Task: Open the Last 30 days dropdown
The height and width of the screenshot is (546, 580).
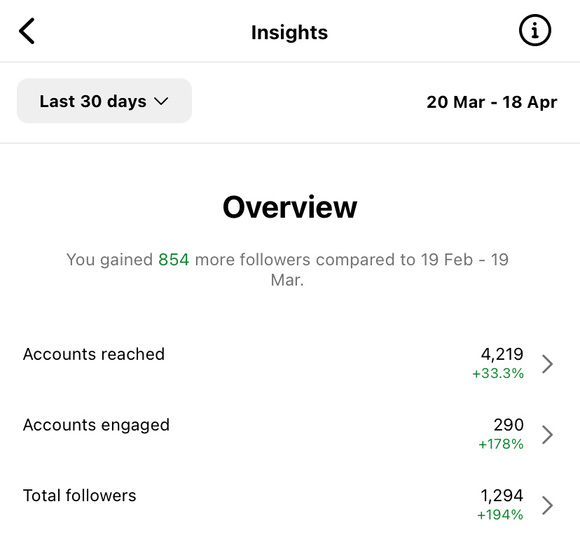Action: click(104, 101)
